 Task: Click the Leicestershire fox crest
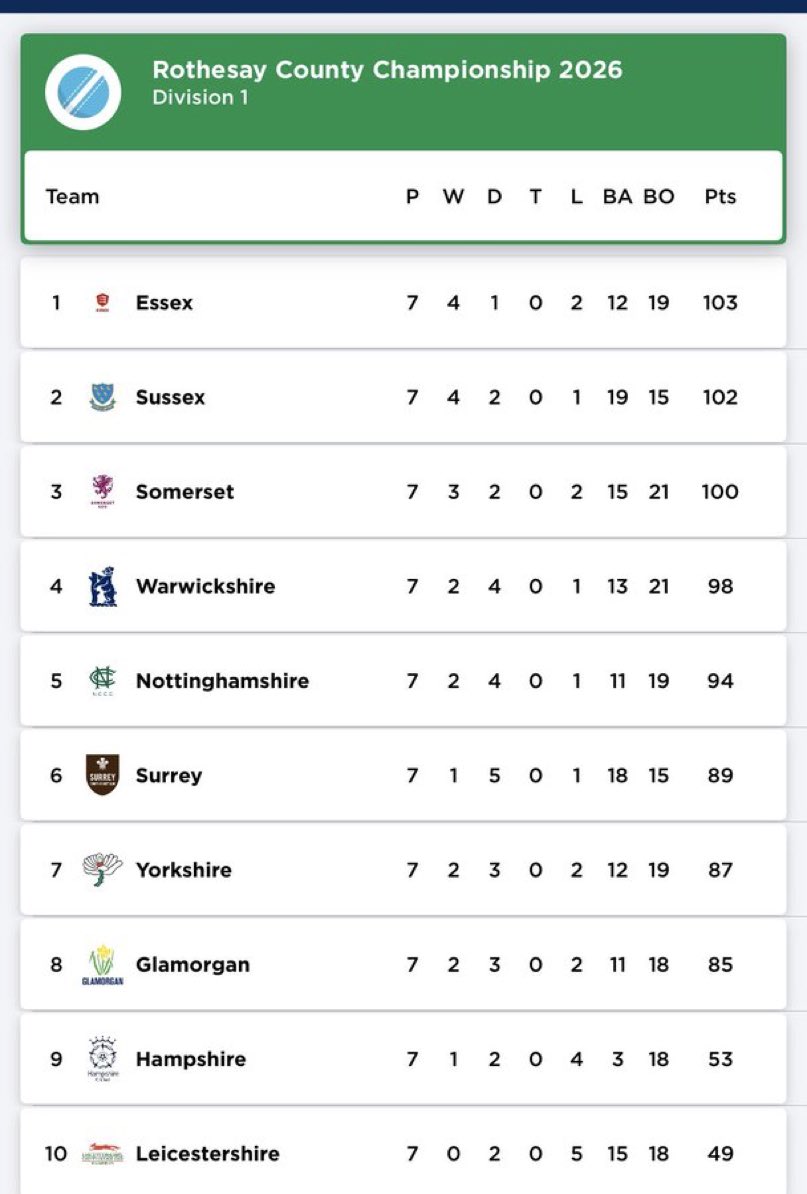(x=103, y=1154)
